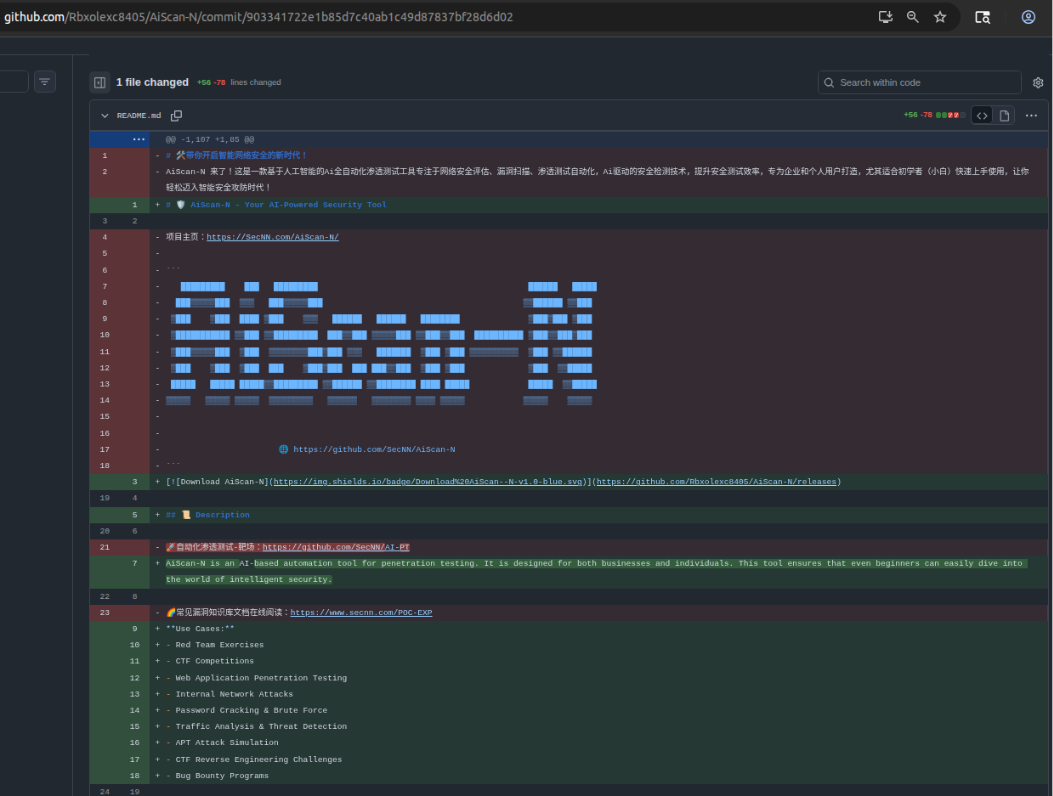
Task: Bookmark this page with the star icon
Action: coord(940,17)
